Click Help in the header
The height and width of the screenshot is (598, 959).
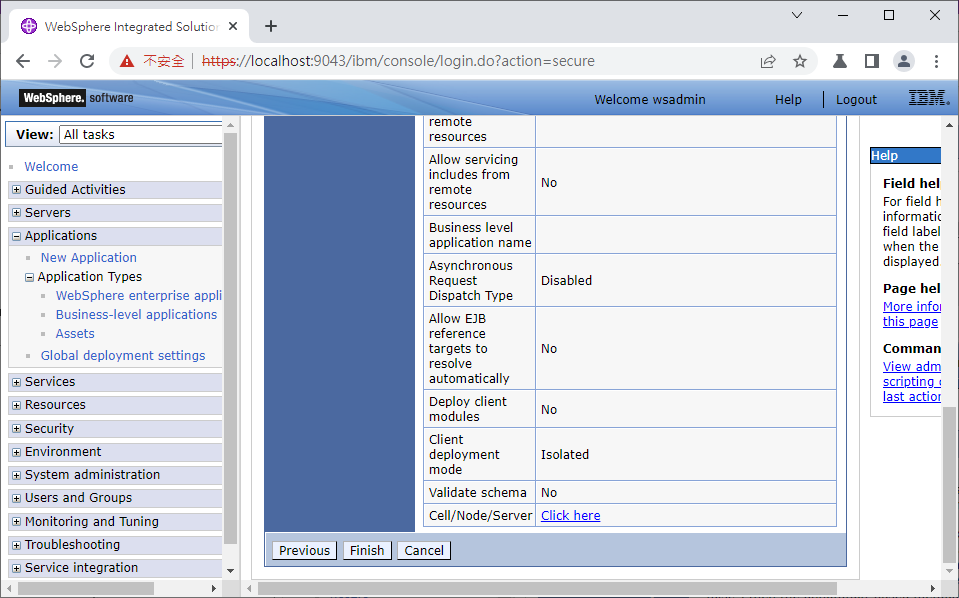[x=788, y=100]
